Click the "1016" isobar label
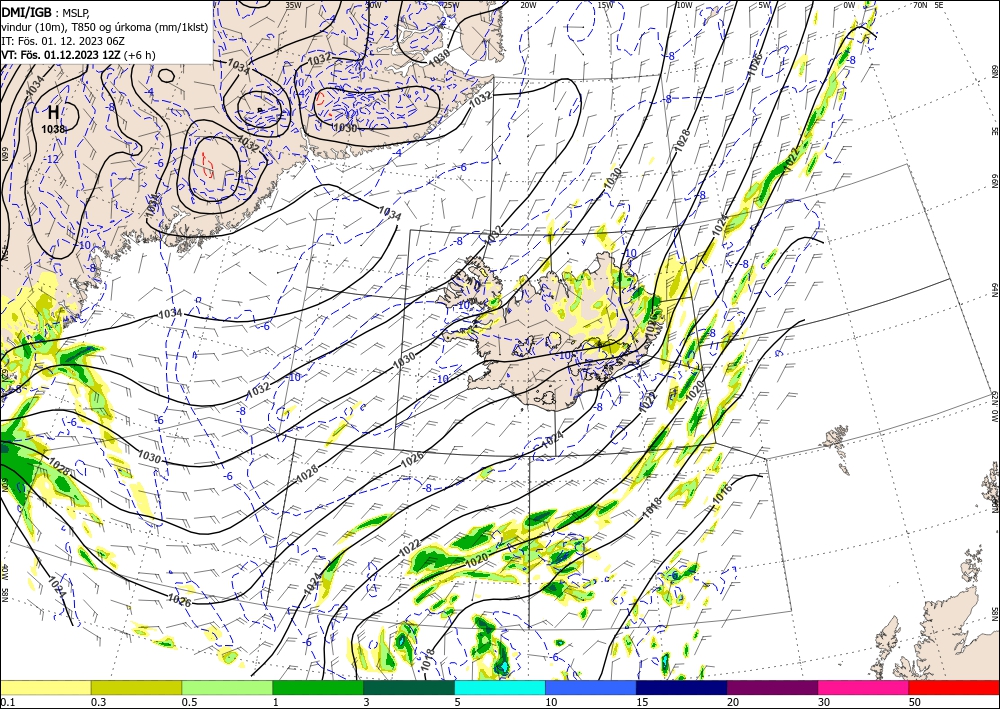The height and width of the screenshot is (709, 1000). [722, 492]
